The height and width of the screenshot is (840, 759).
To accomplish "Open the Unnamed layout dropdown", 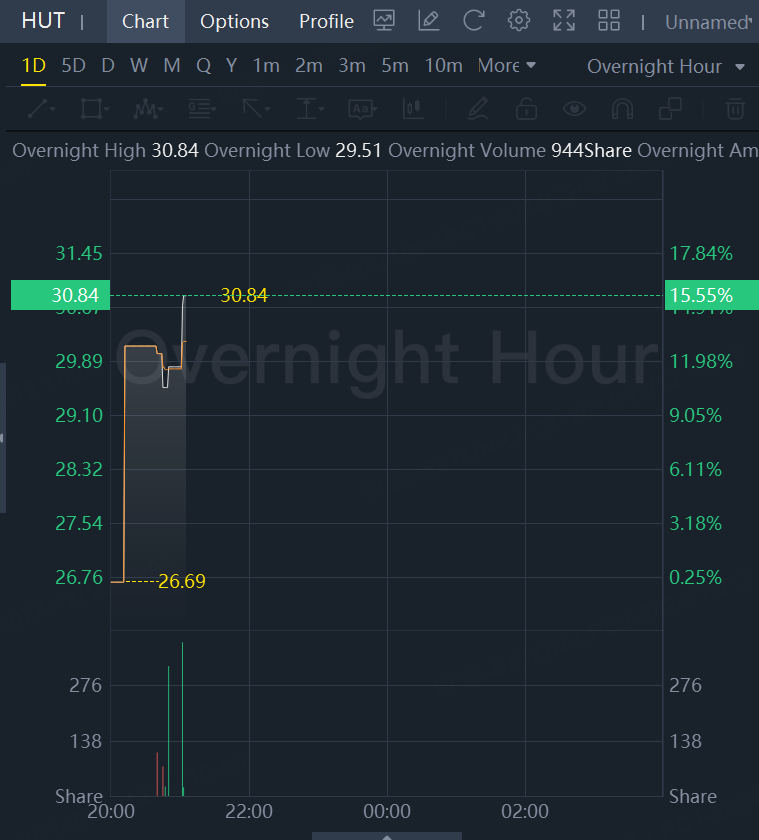I will 710,22.
